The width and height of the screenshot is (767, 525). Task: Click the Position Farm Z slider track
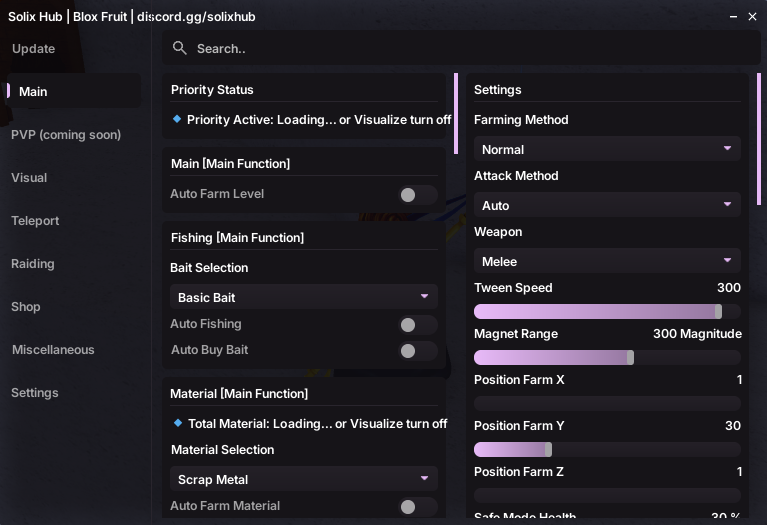click(607, 495)
